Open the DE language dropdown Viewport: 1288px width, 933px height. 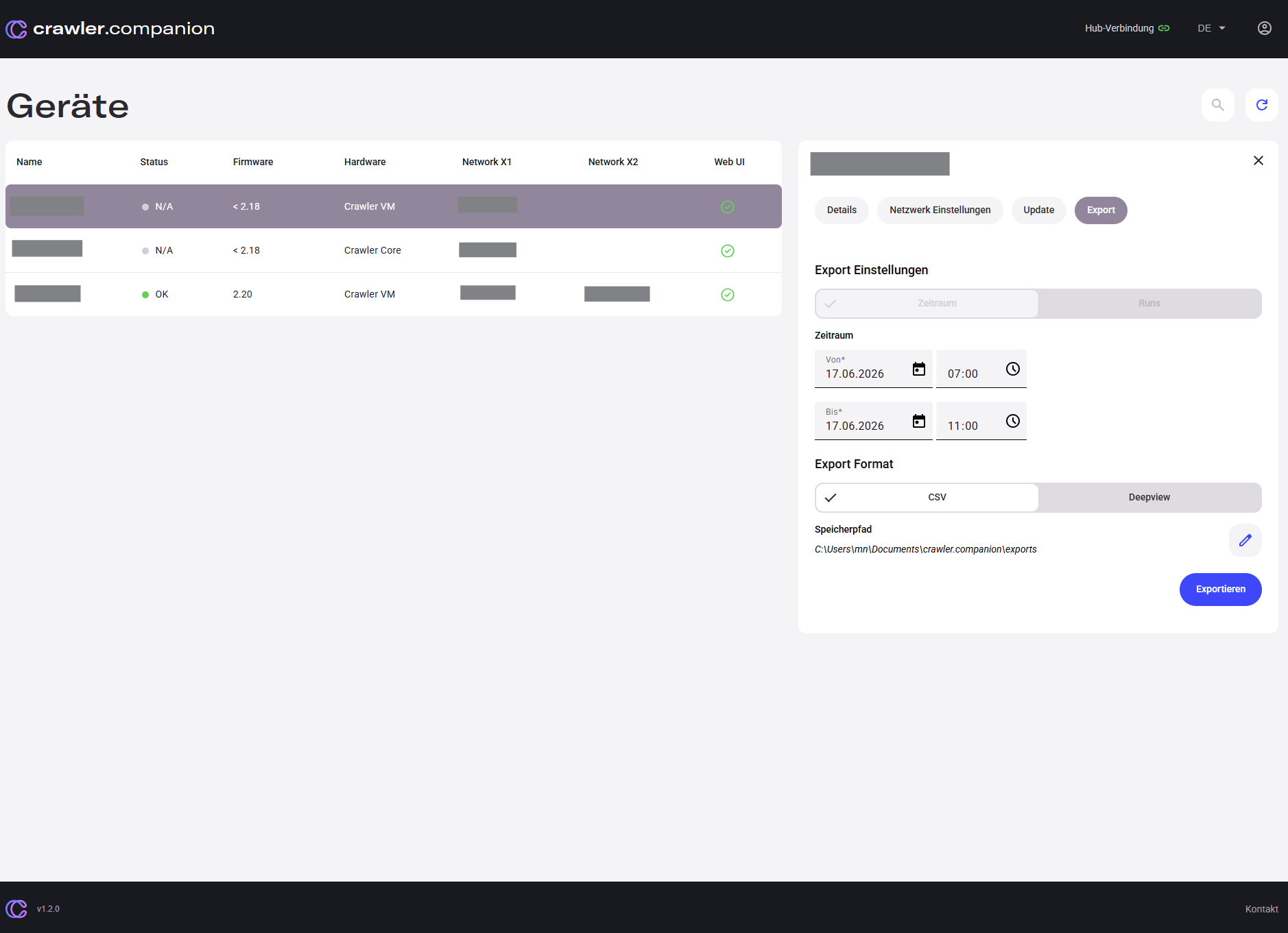pos(1211,28)
